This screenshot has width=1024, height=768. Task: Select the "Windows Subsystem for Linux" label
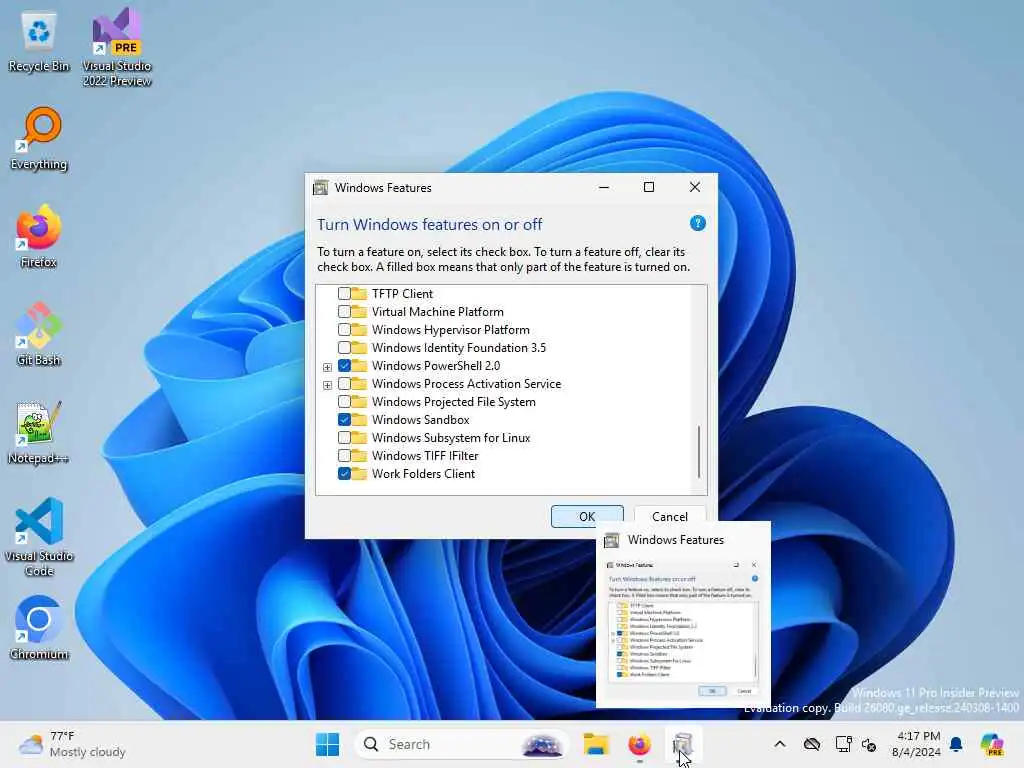451,438
